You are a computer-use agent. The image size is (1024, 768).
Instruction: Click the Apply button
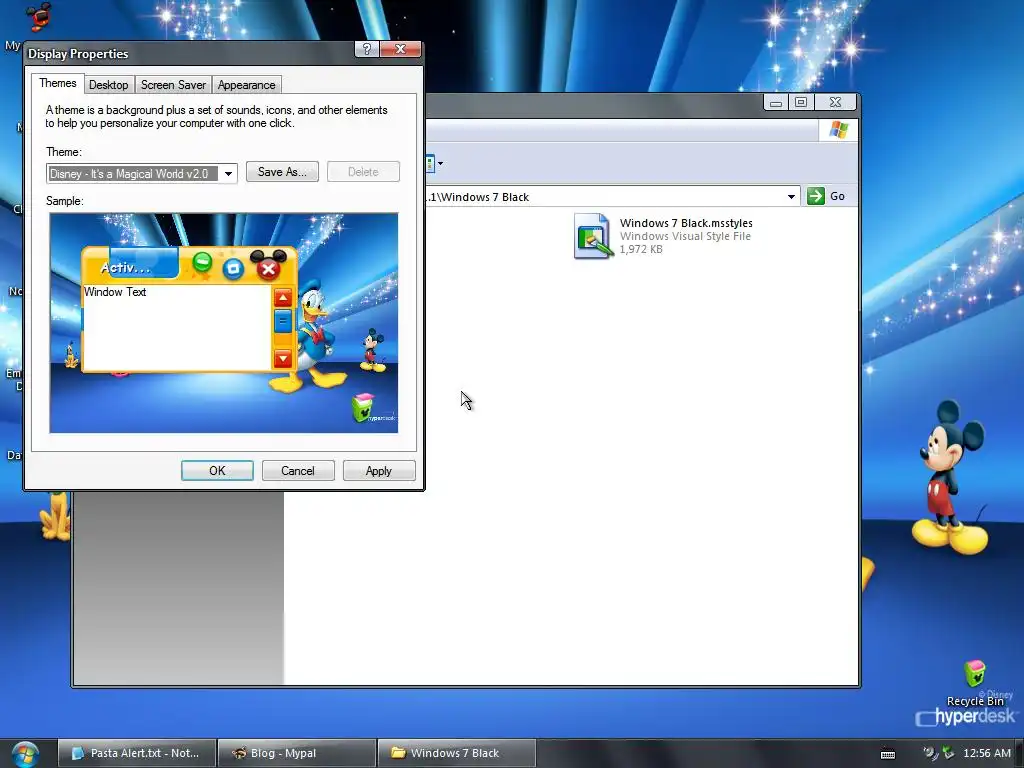pos(379,471)
